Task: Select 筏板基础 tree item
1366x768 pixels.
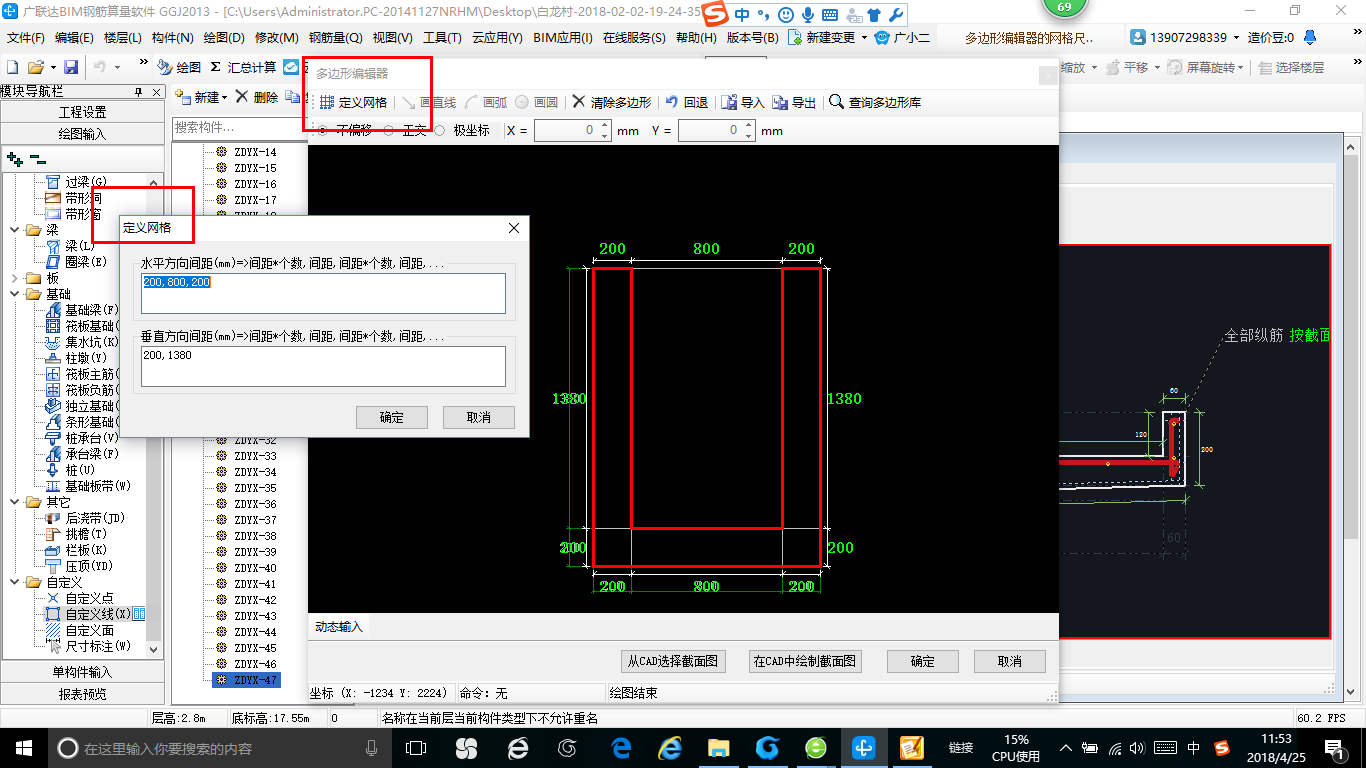Action: coord(82,326)
